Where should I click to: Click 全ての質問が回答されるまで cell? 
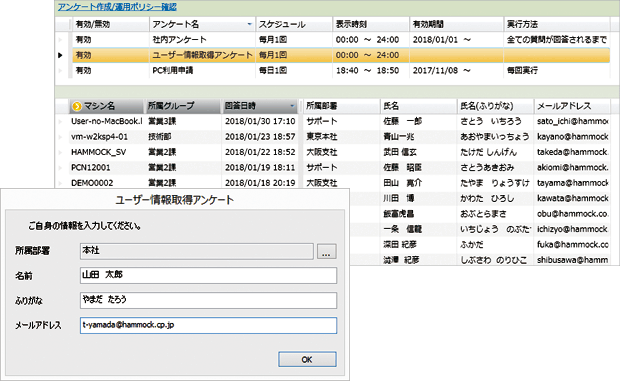(557, 40)
